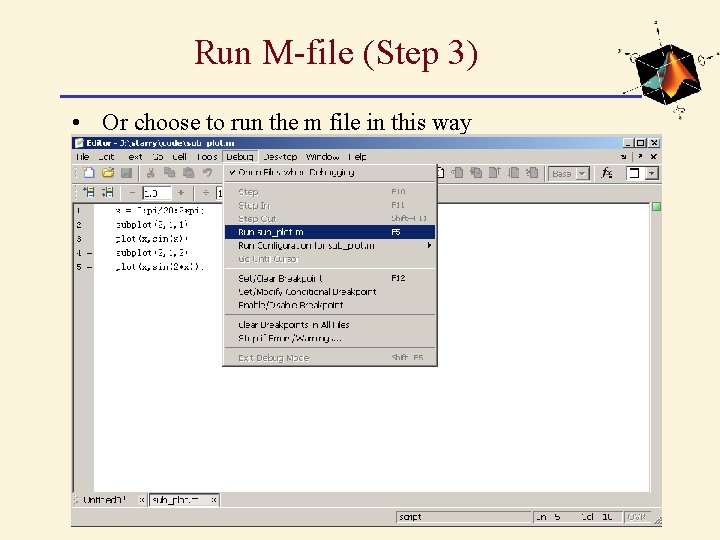The width and height of the screenshot is (720, 540).
Task: Click the Step In debug toolbar icon
Action: (x=476, y=173)
